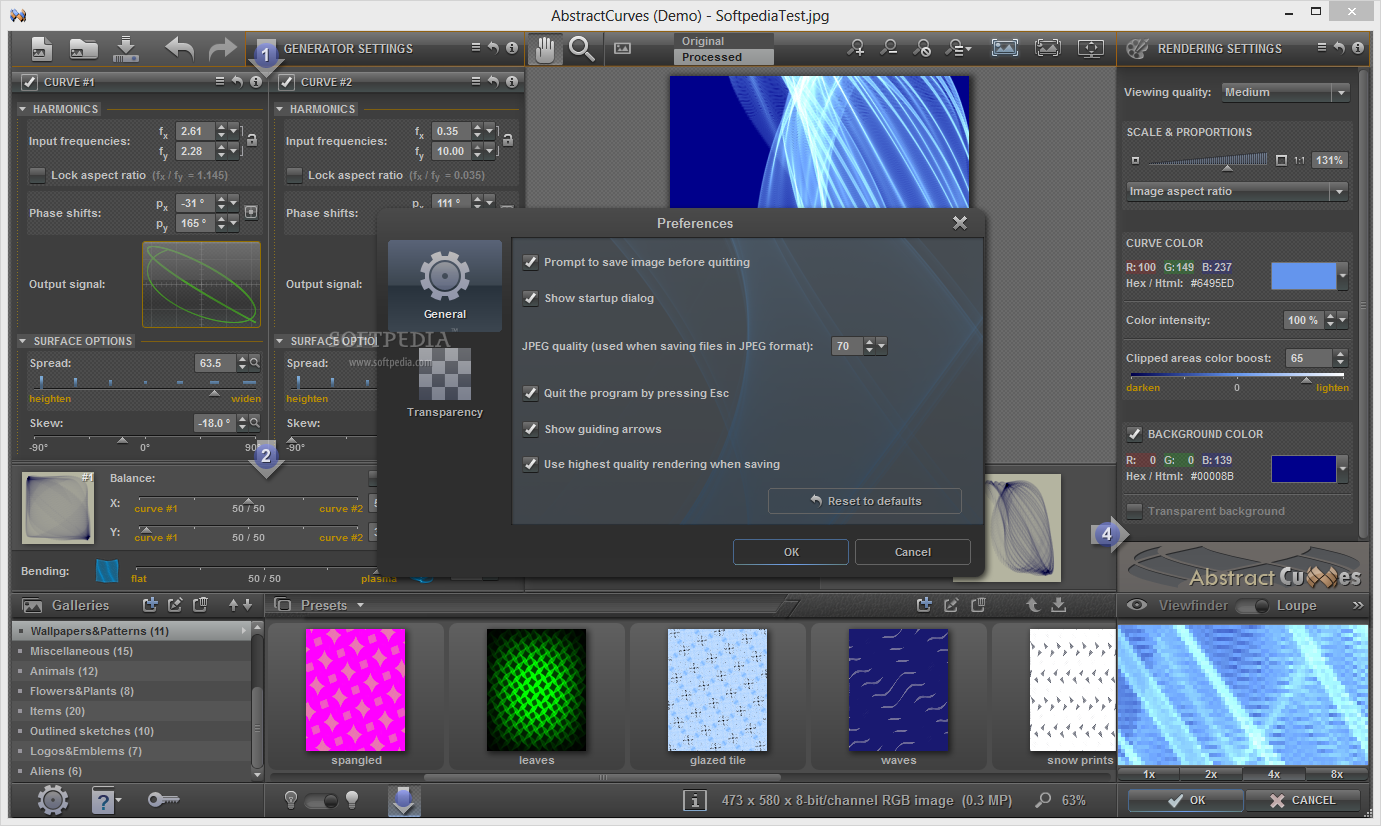This screenshot has width=1381, height=826.
Task: Disable Show guiding arrows checkbox
Action: (x=531, y=429)
